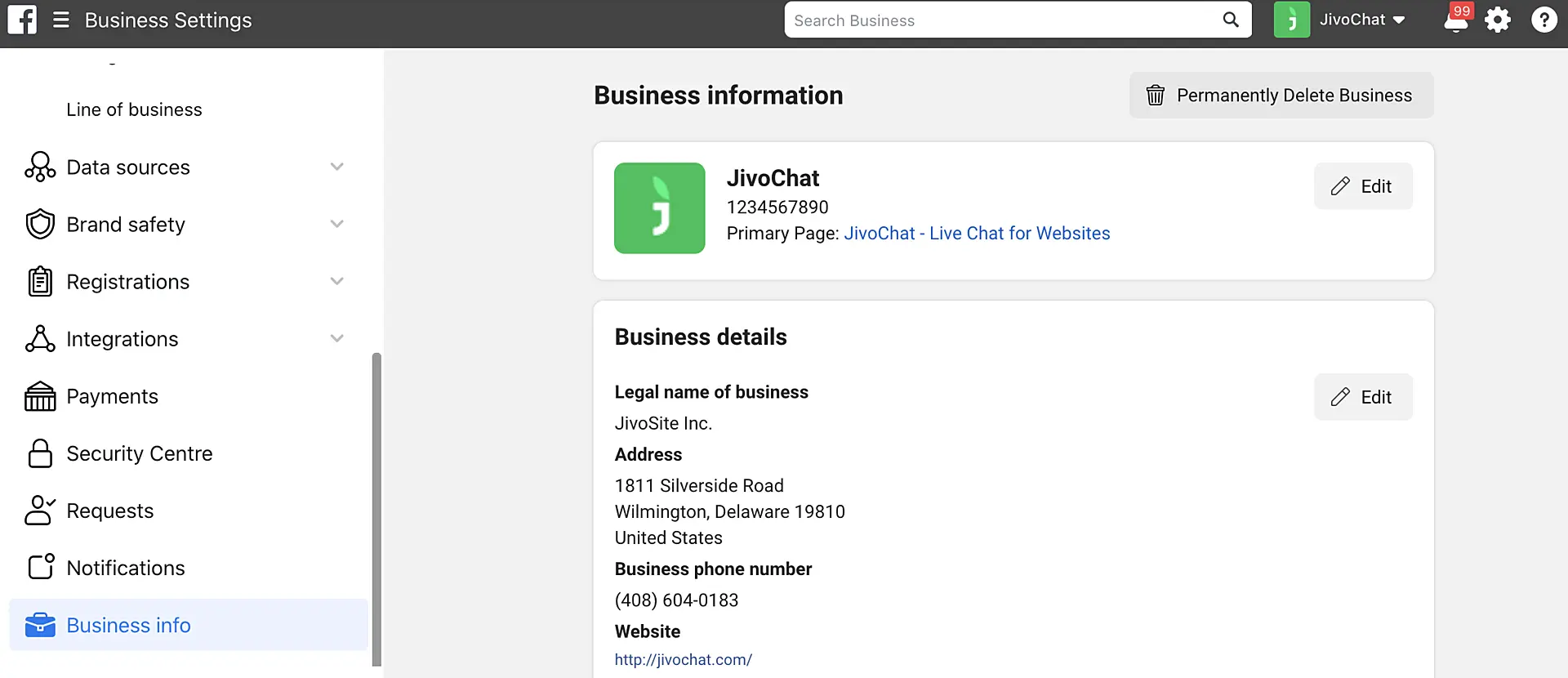Expand the Brand safety section
Image resolution: width=1568 pixels, height=678 pixels.
(336, 225)
